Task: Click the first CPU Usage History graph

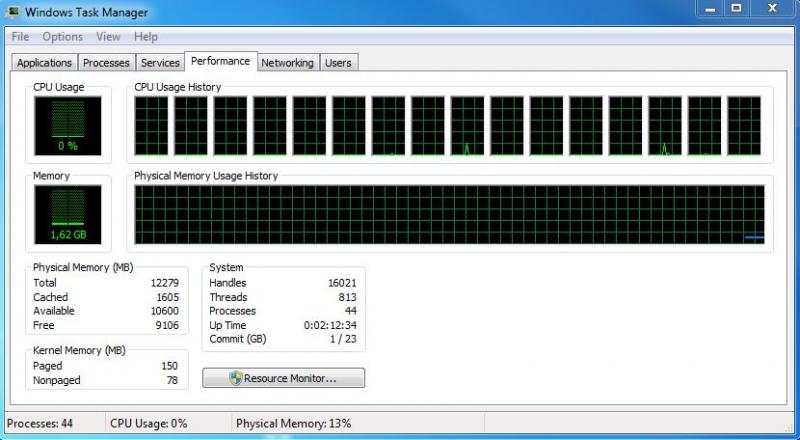Action: click(151, 126)
